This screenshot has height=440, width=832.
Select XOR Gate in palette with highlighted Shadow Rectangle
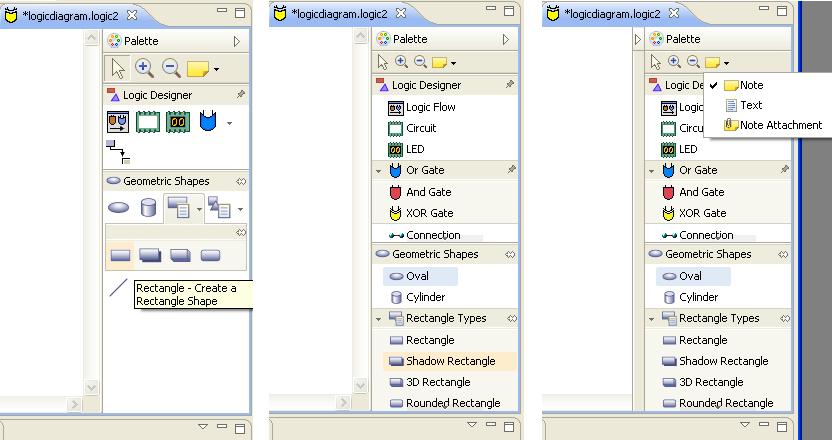(421, 213)
